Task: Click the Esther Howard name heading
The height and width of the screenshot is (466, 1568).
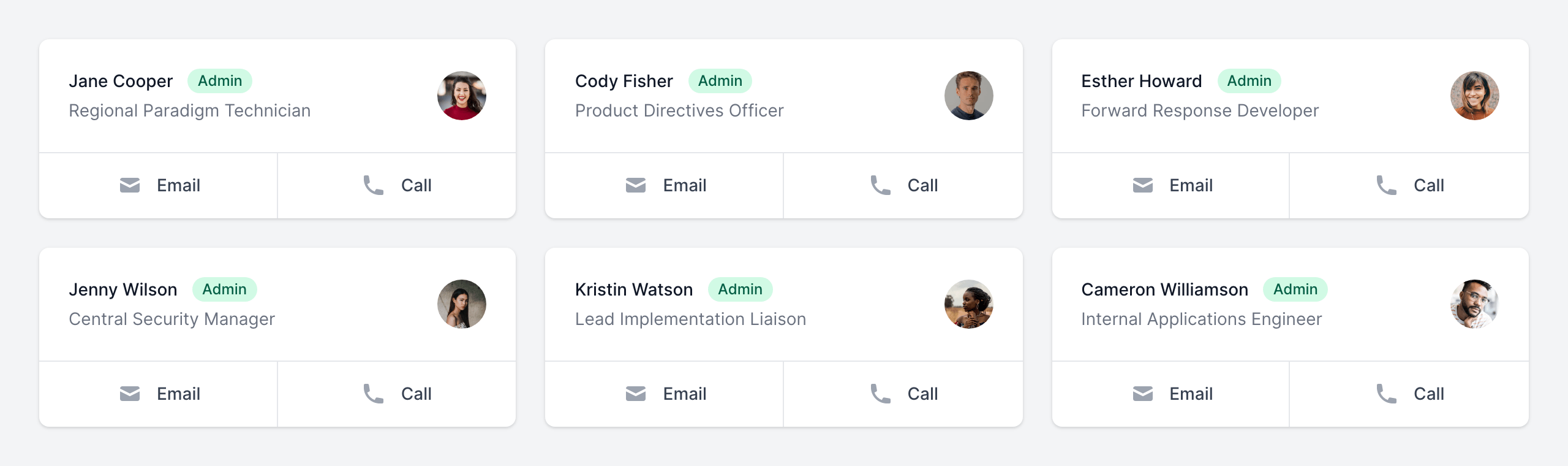Action: pos(1141,81)
